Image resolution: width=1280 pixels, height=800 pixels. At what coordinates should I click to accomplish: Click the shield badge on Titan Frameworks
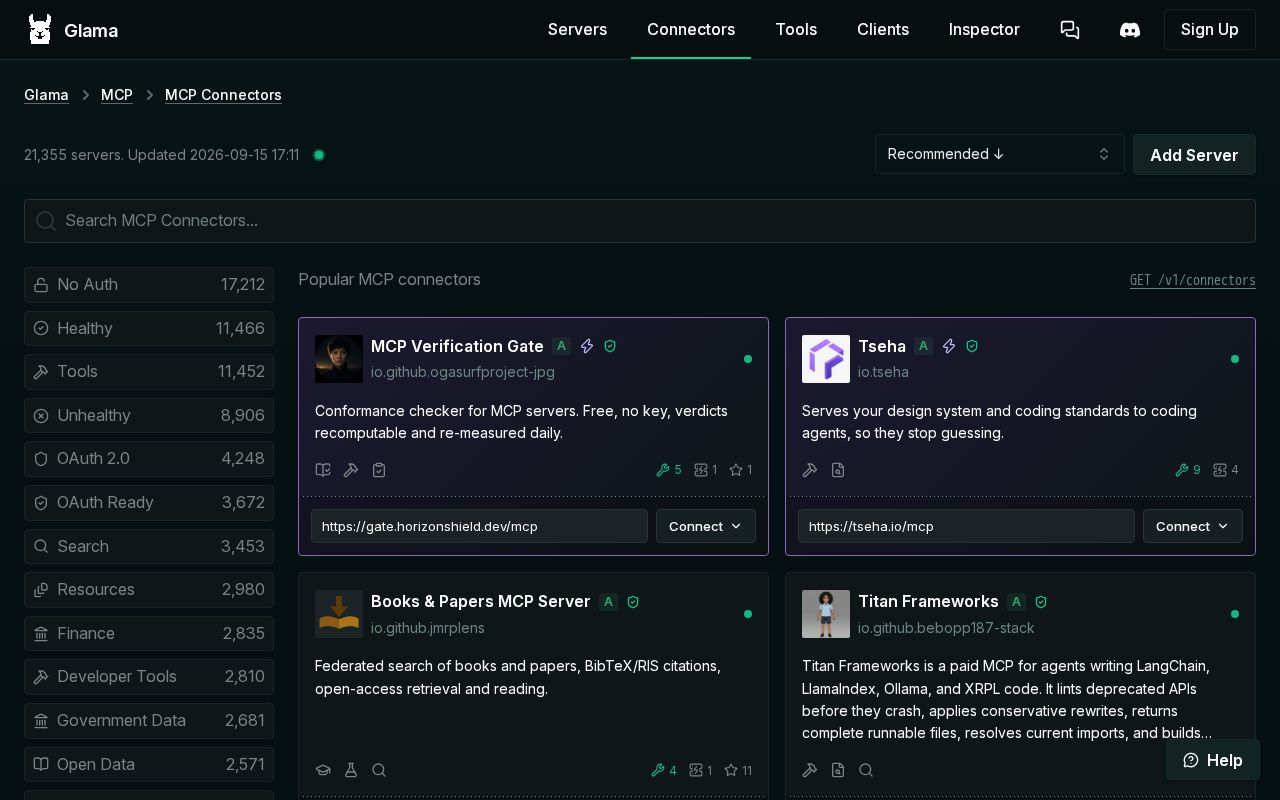[x=1041, y=602]
